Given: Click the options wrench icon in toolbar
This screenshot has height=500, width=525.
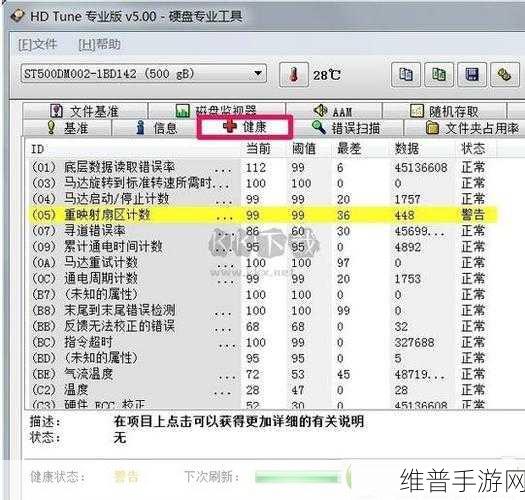Looking at the screenshot, I should (505, 74).
